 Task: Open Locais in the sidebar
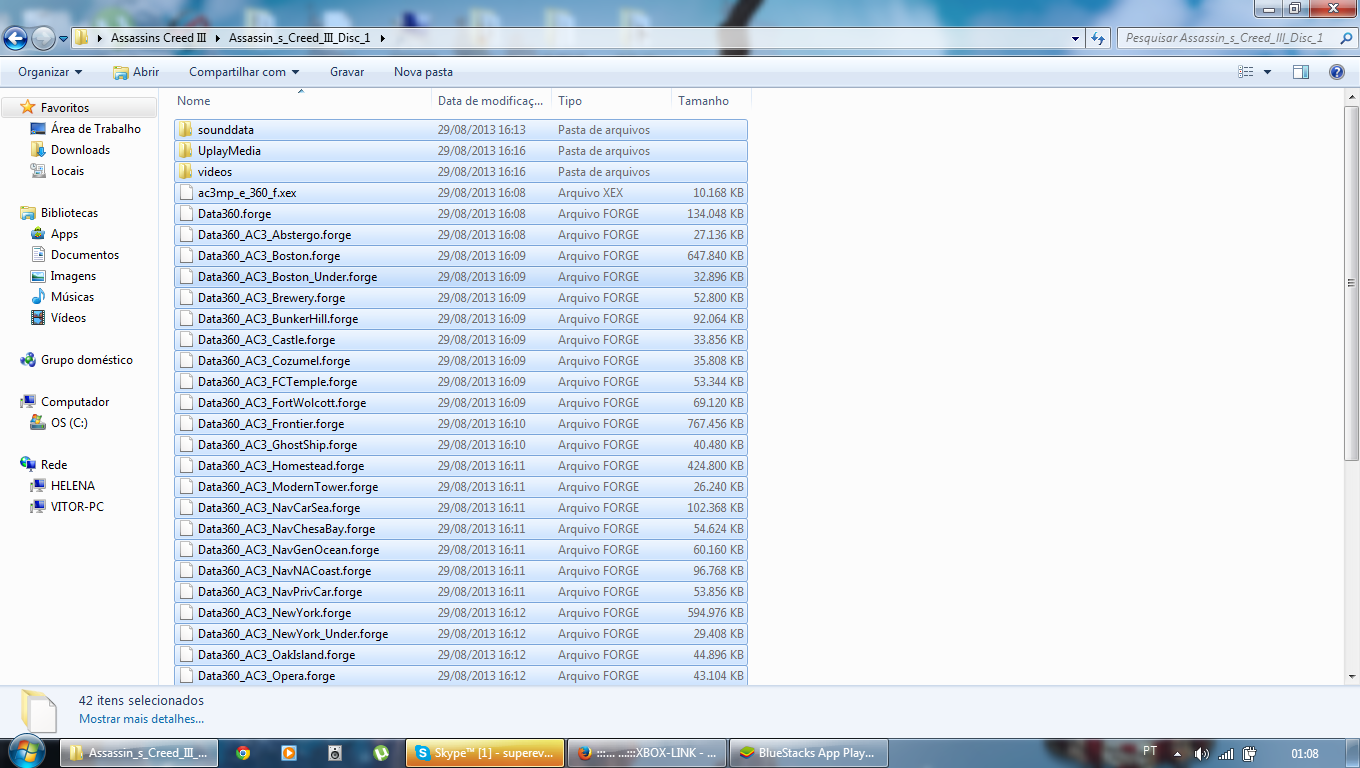coord(67,171)
